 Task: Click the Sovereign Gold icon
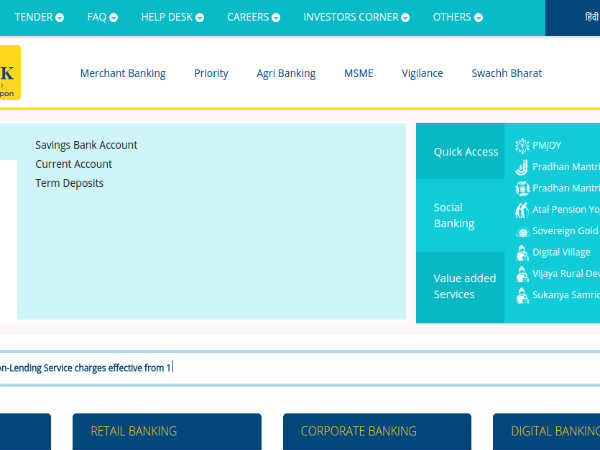pyautogui.click(x=522, y=231)
